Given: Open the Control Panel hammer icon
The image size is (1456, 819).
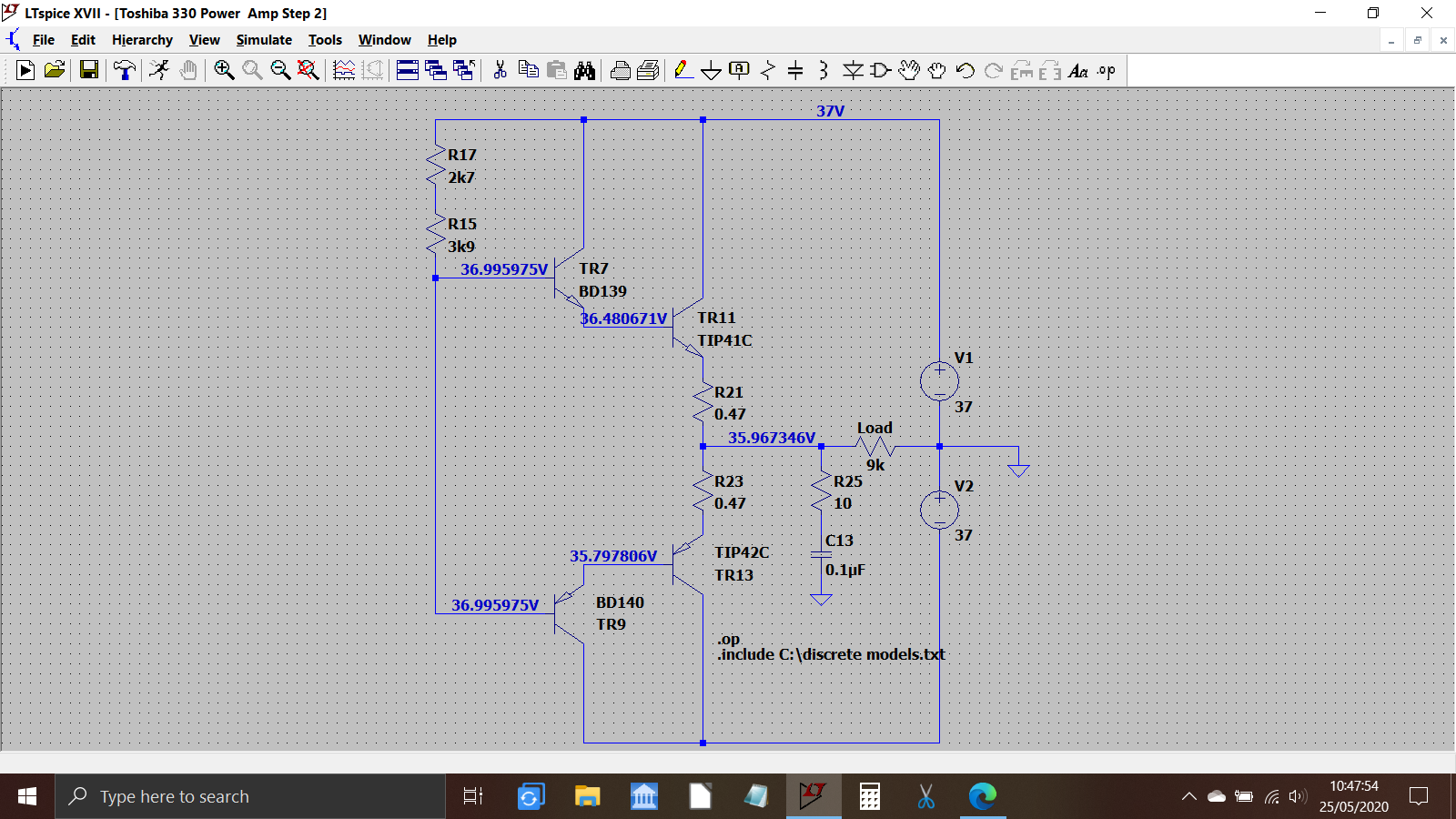Looking at the screenshot, I should [x=125, y=70].
